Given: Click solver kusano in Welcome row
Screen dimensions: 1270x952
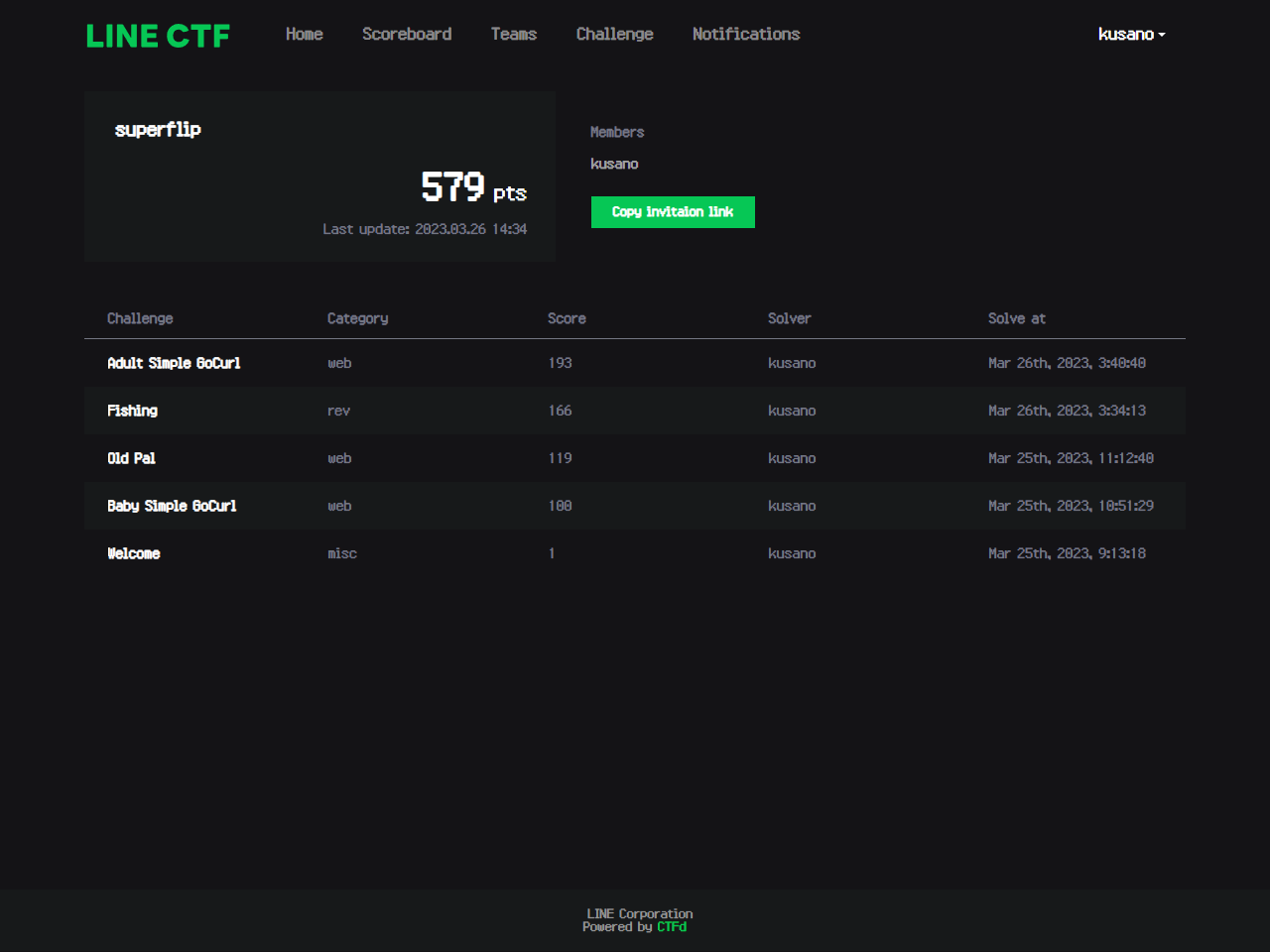Looking at the screenshot, I should (x=792, y=553).
